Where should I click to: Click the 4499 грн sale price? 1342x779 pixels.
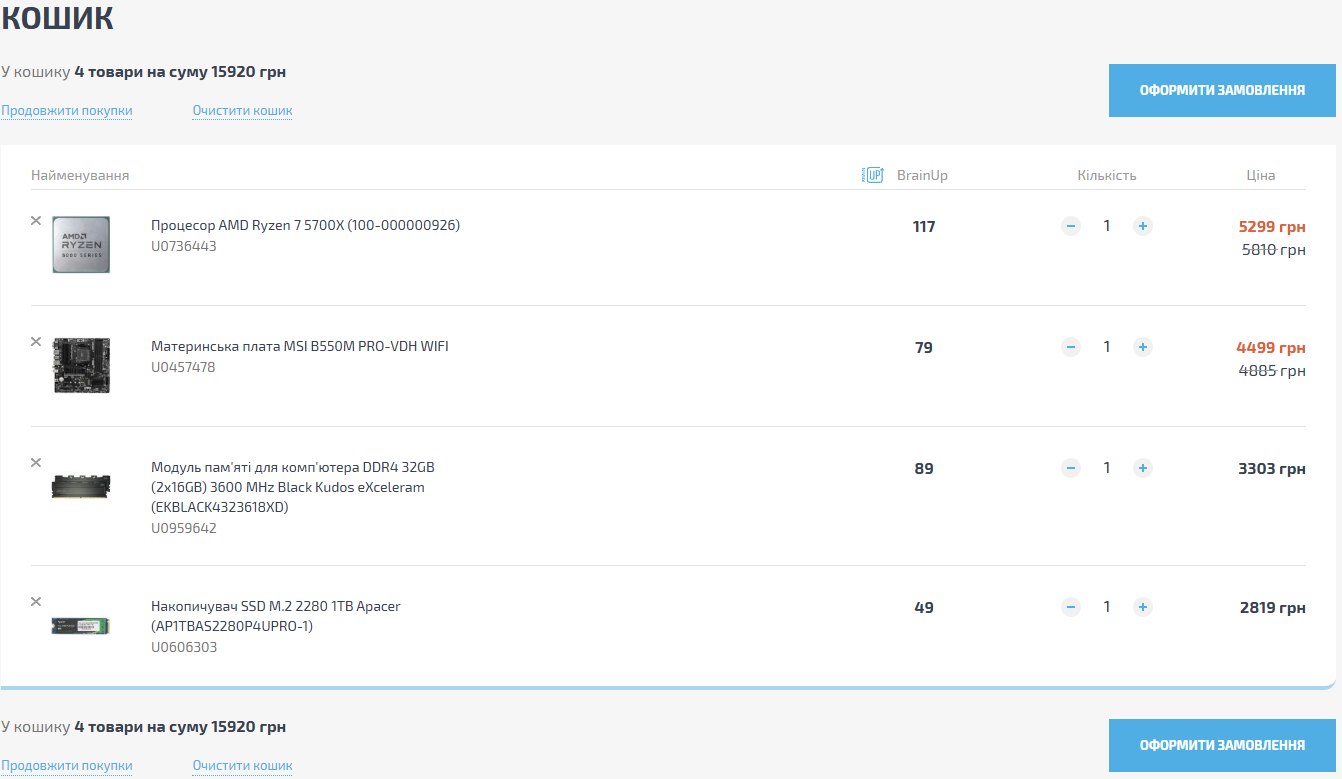point(1271,348)
